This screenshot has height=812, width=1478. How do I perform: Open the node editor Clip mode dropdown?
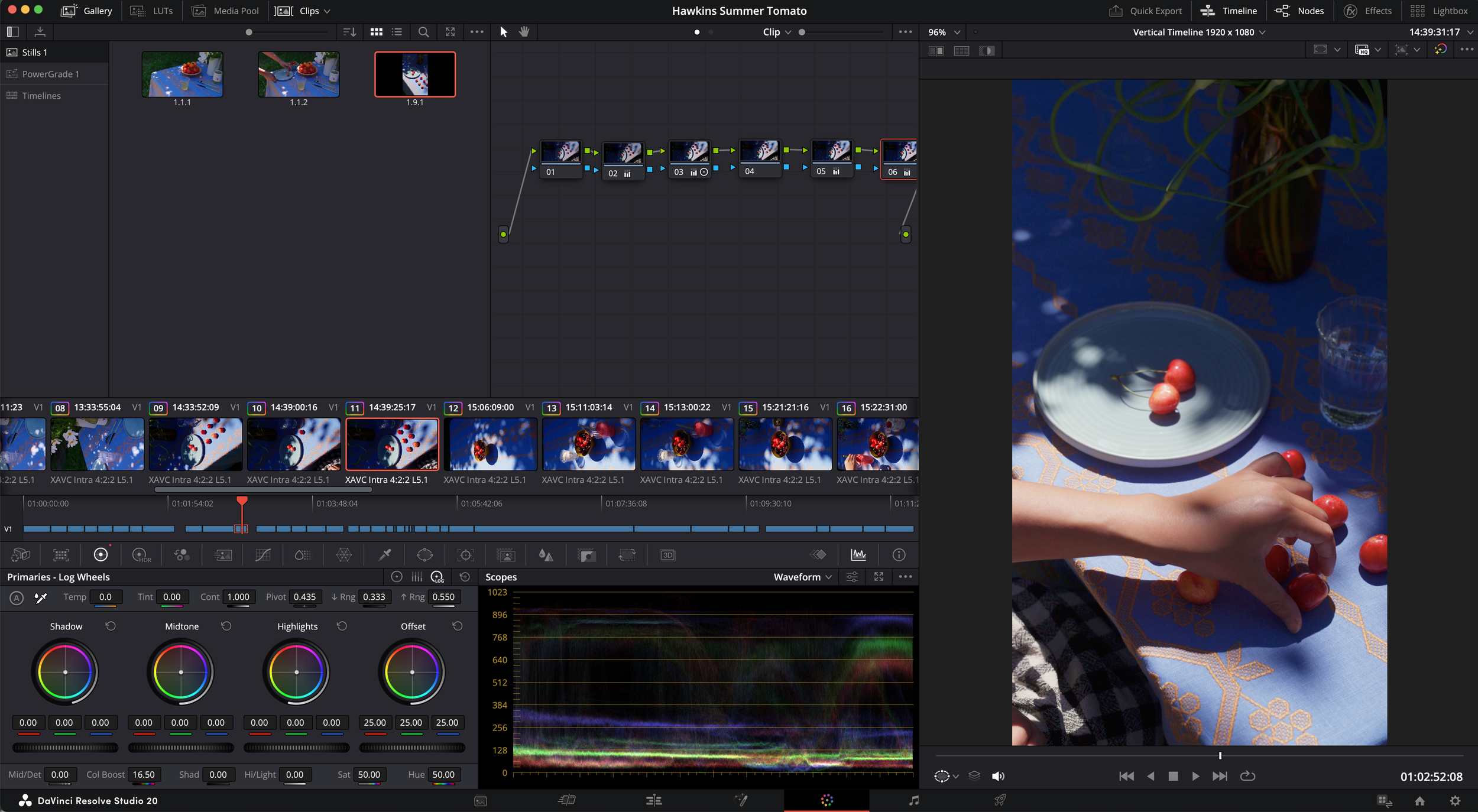click(777, 32)
